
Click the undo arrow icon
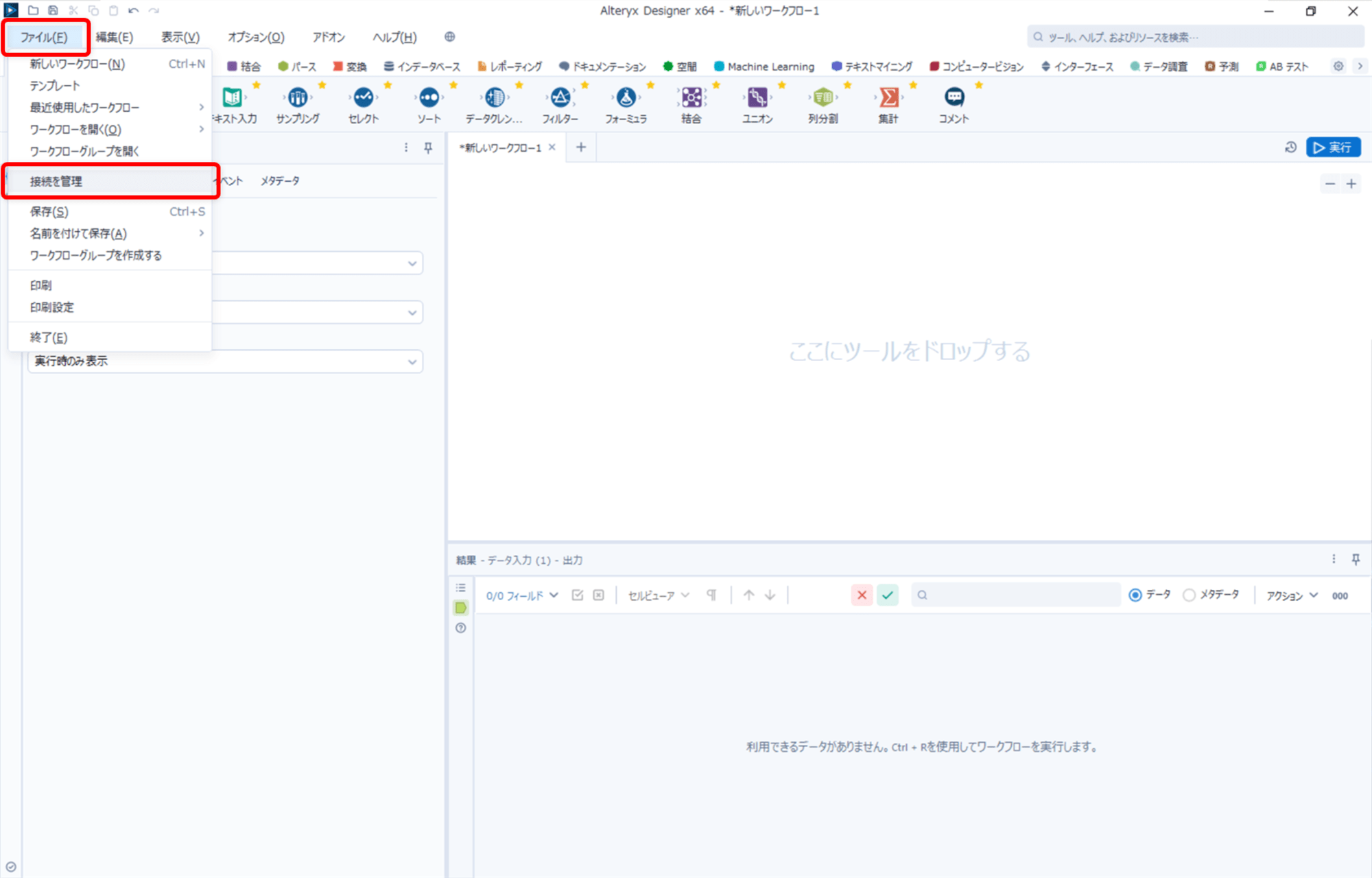133,10
